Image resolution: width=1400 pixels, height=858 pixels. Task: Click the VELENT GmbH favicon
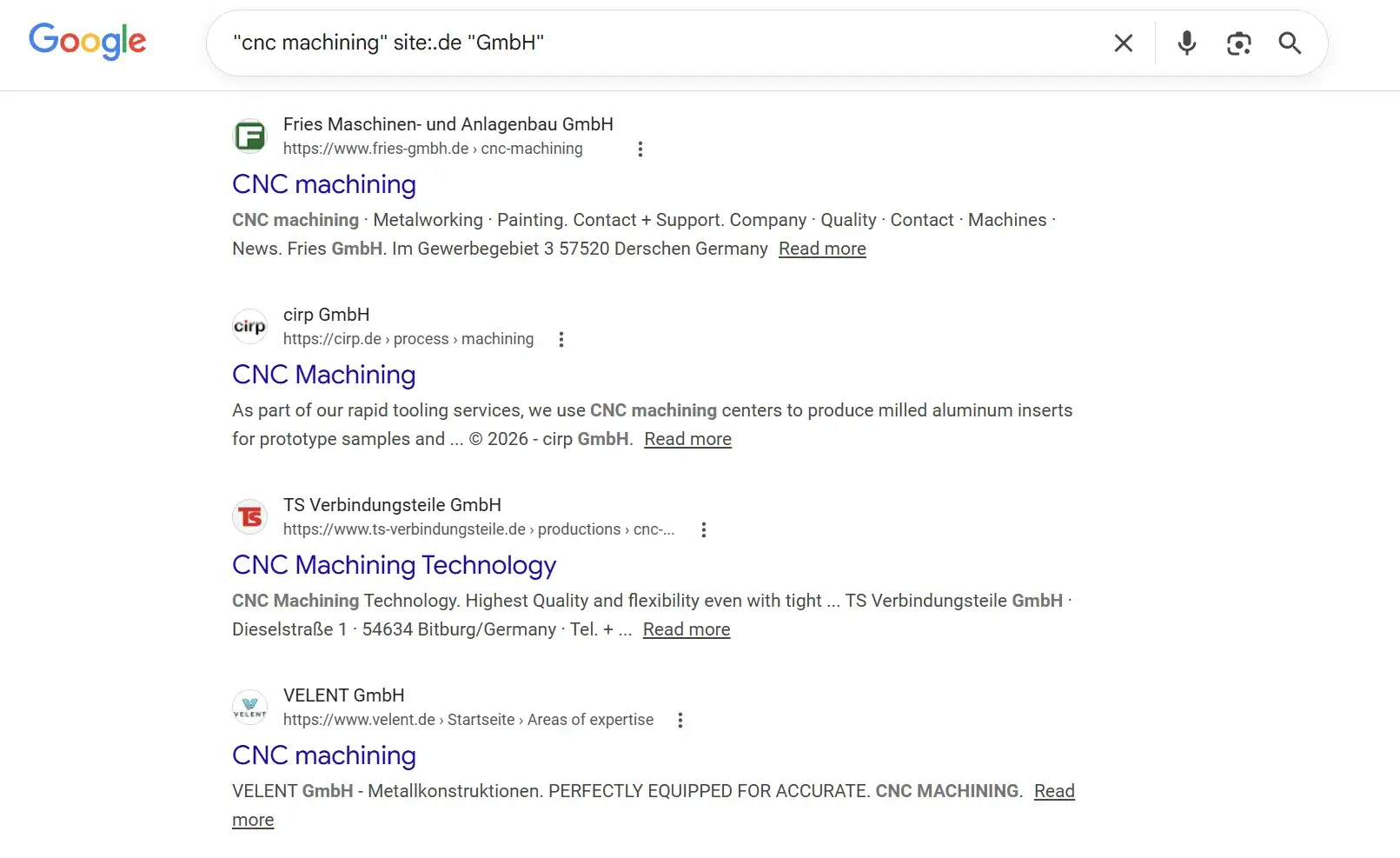tap(249, 707)
